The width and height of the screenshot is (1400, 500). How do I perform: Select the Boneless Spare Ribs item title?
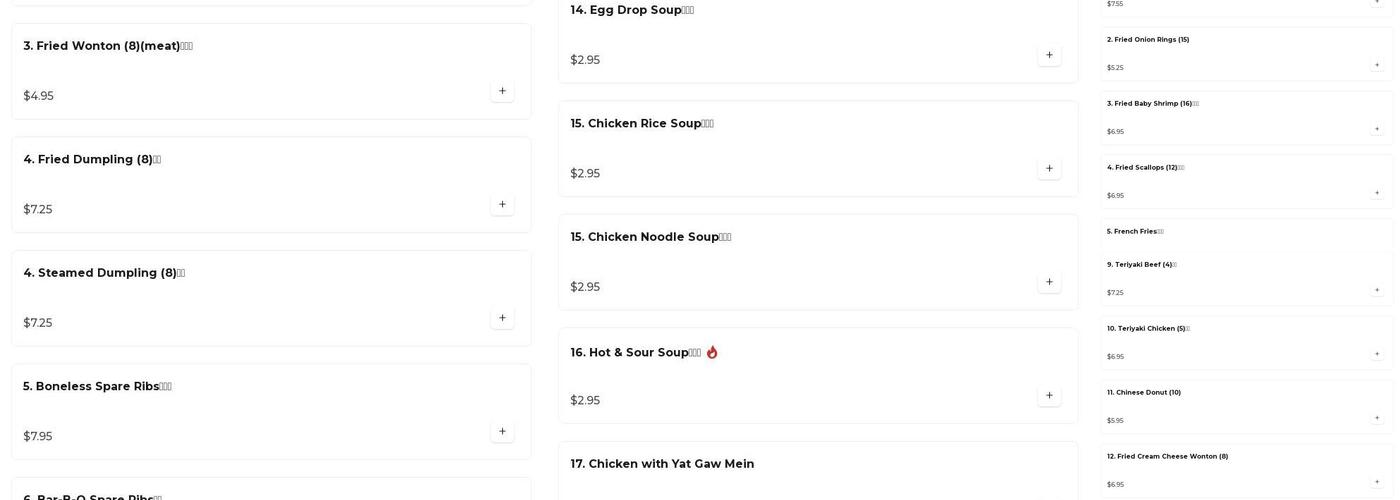[97, 387]
